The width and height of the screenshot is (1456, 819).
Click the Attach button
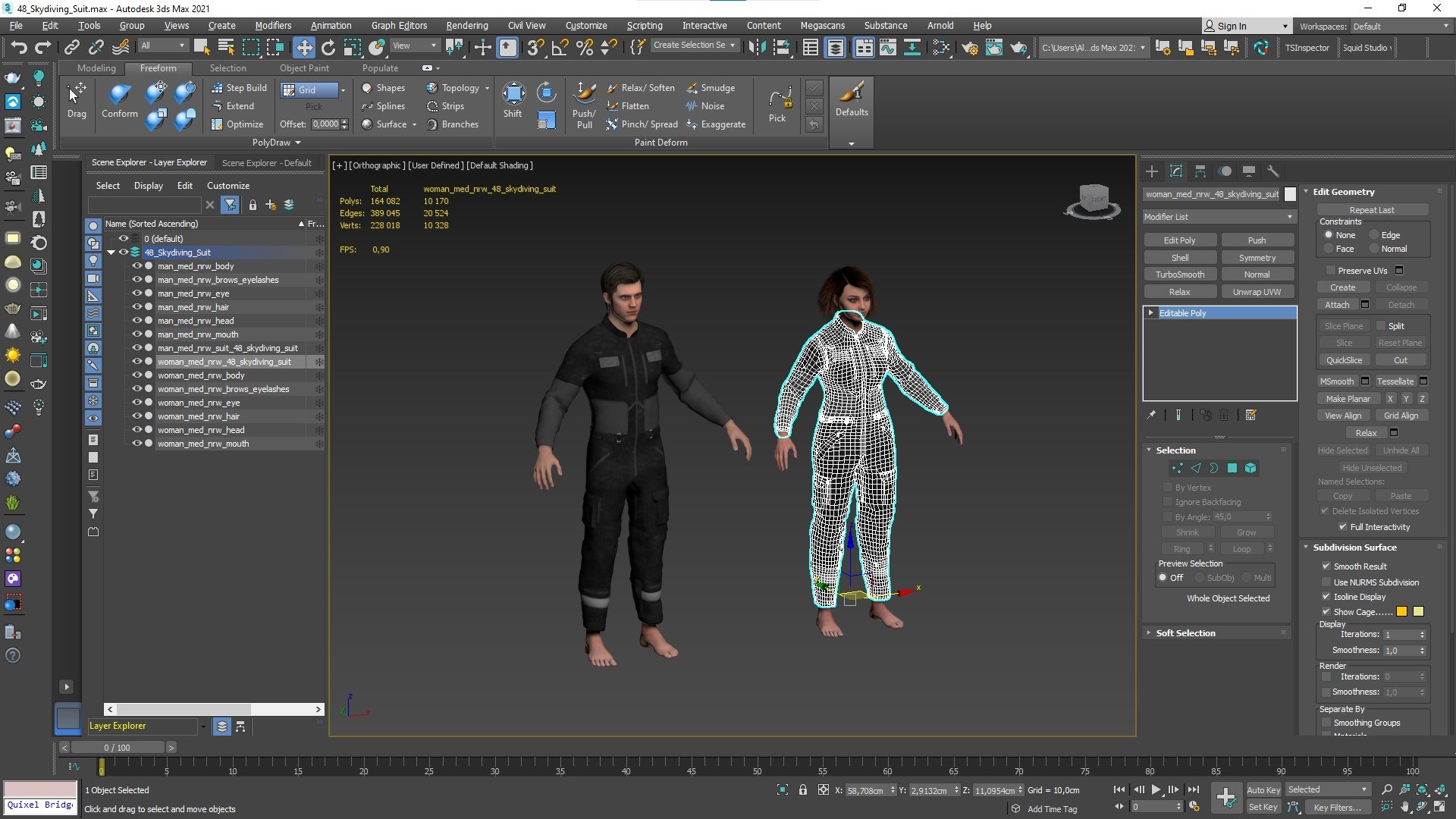pos(1337,305)
